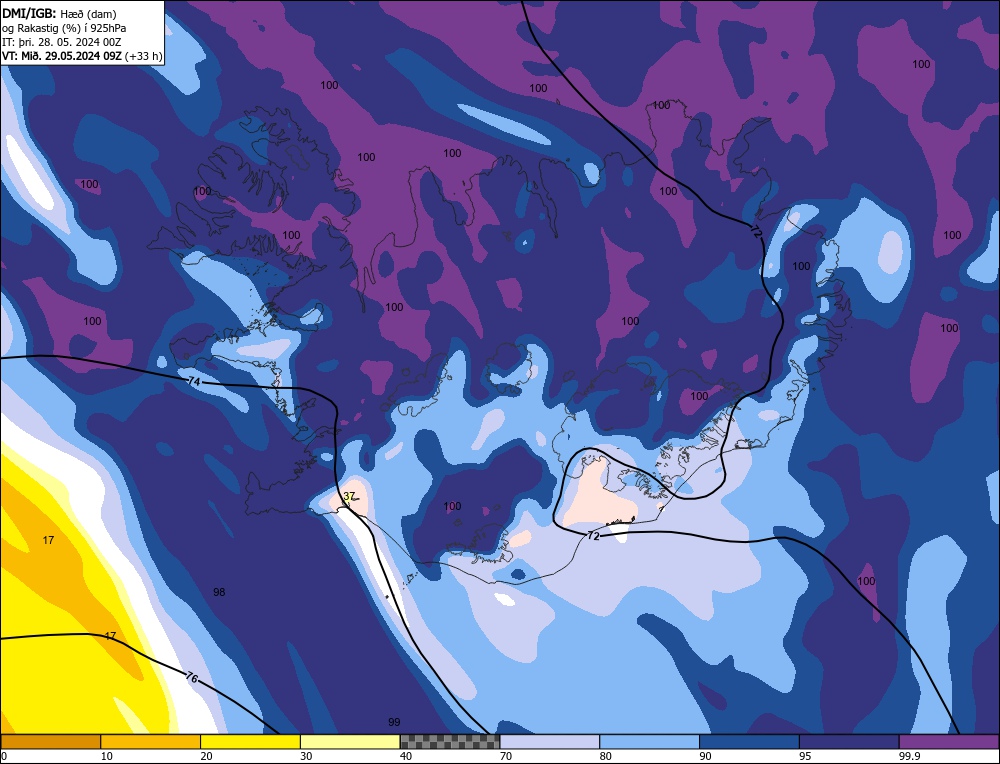The width and height of the screenshot is (1000, 764).
Task: Click the dark navy 95–99.9 legend swatch
Action: [849, 741]
